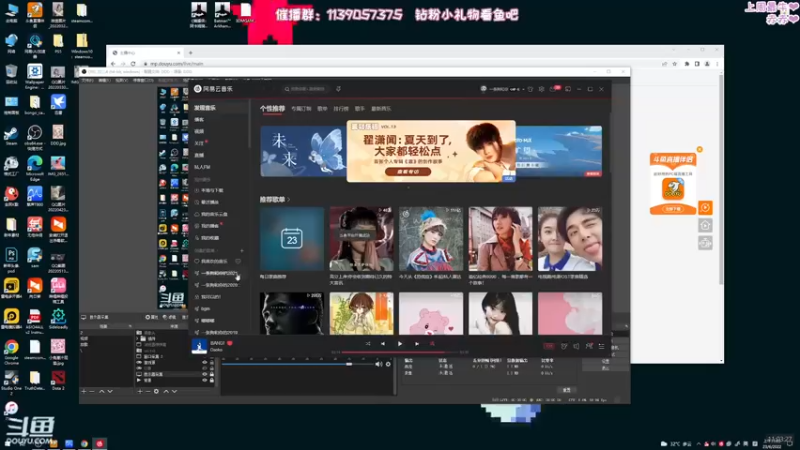
Task: Switch NetEase Music to mini mode
Action: [x=568, y=89]
